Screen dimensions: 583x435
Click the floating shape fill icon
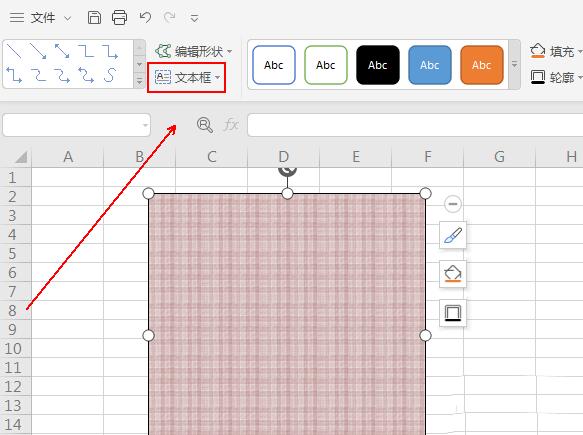453,274
